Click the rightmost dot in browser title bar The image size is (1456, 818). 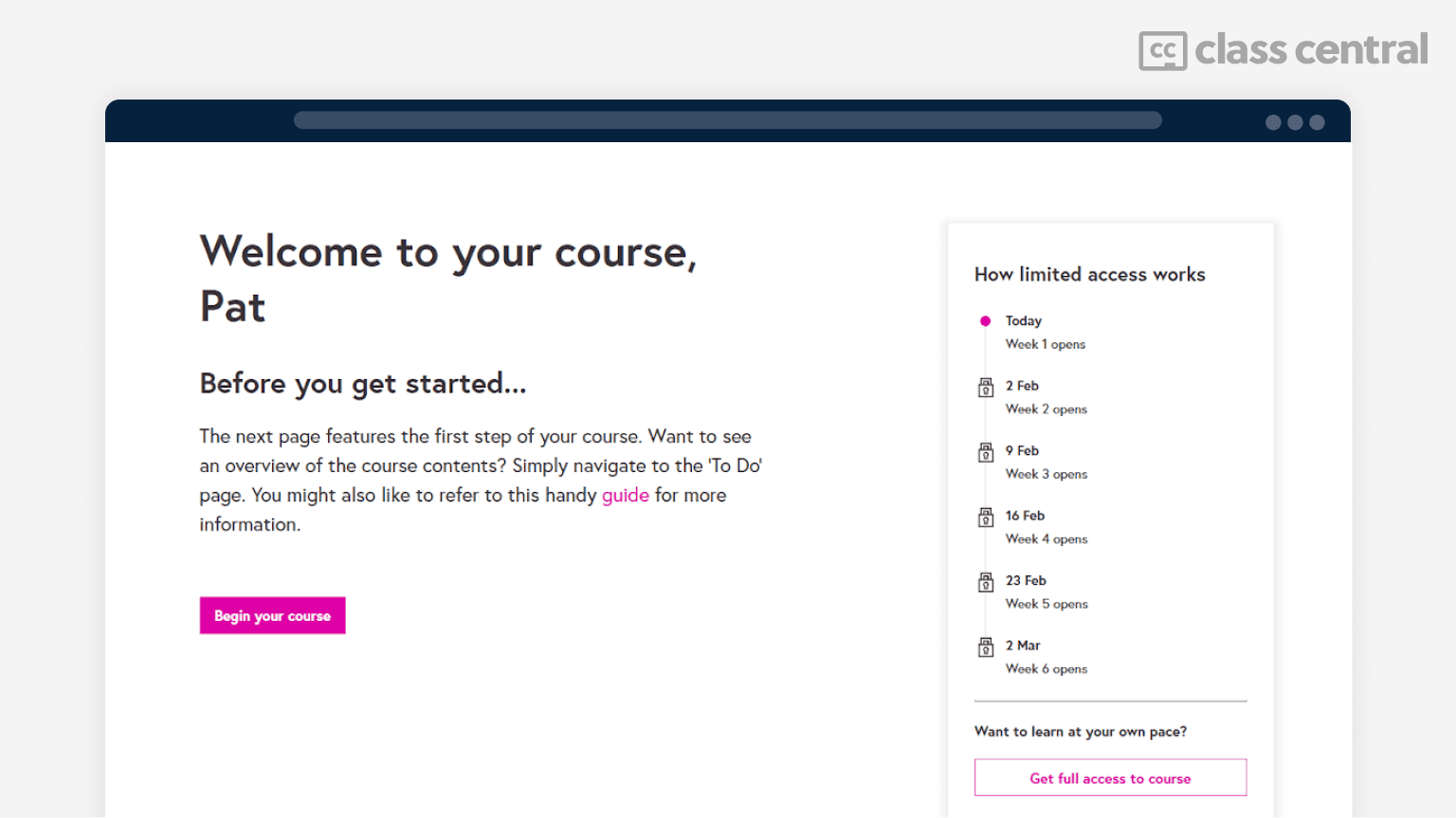coord(1317,122)
